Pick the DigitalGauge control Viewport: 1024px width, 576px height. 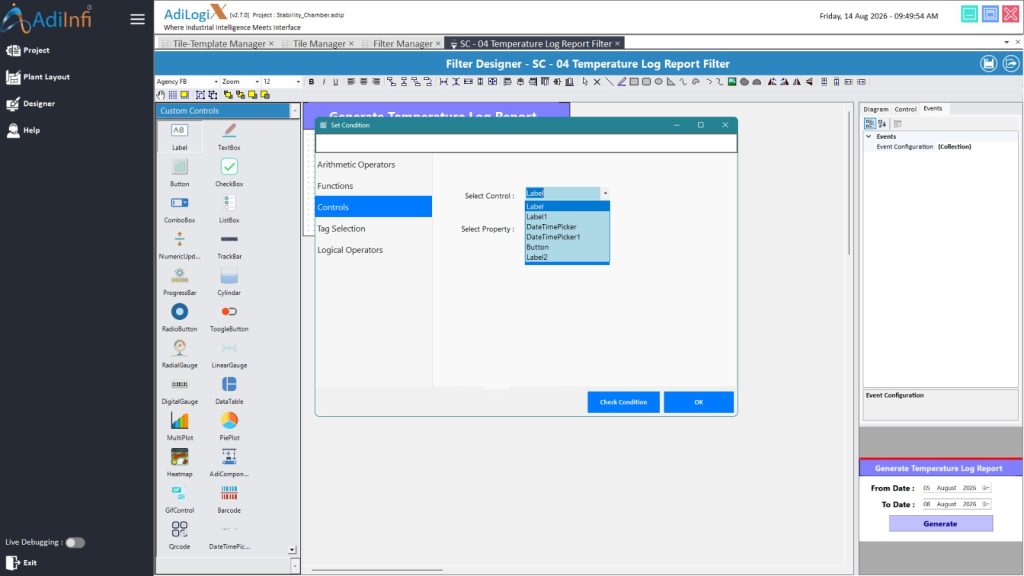179,391
